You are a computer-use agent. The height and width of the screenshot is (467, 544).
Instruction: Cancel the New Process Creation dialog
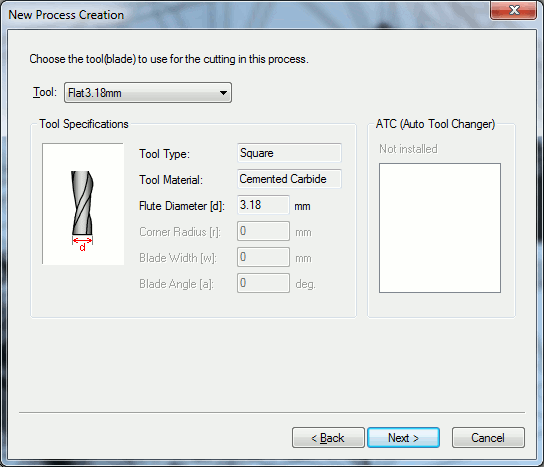click(x=488, y=438)
